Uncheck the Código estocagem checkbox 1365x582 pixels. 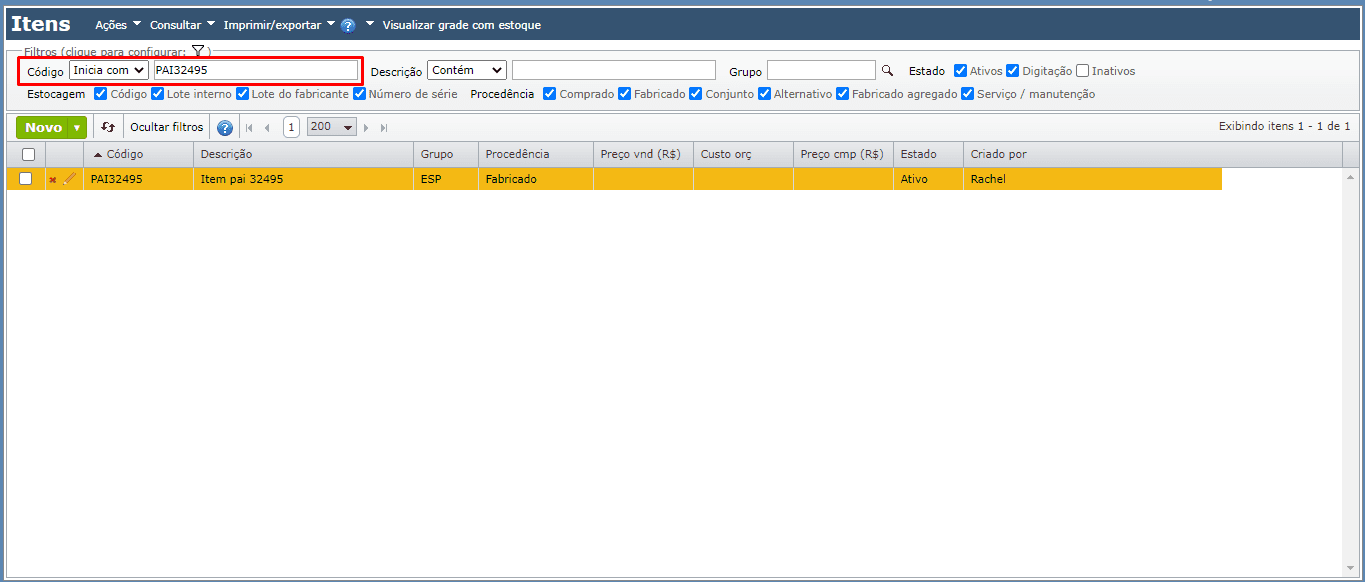100,94
